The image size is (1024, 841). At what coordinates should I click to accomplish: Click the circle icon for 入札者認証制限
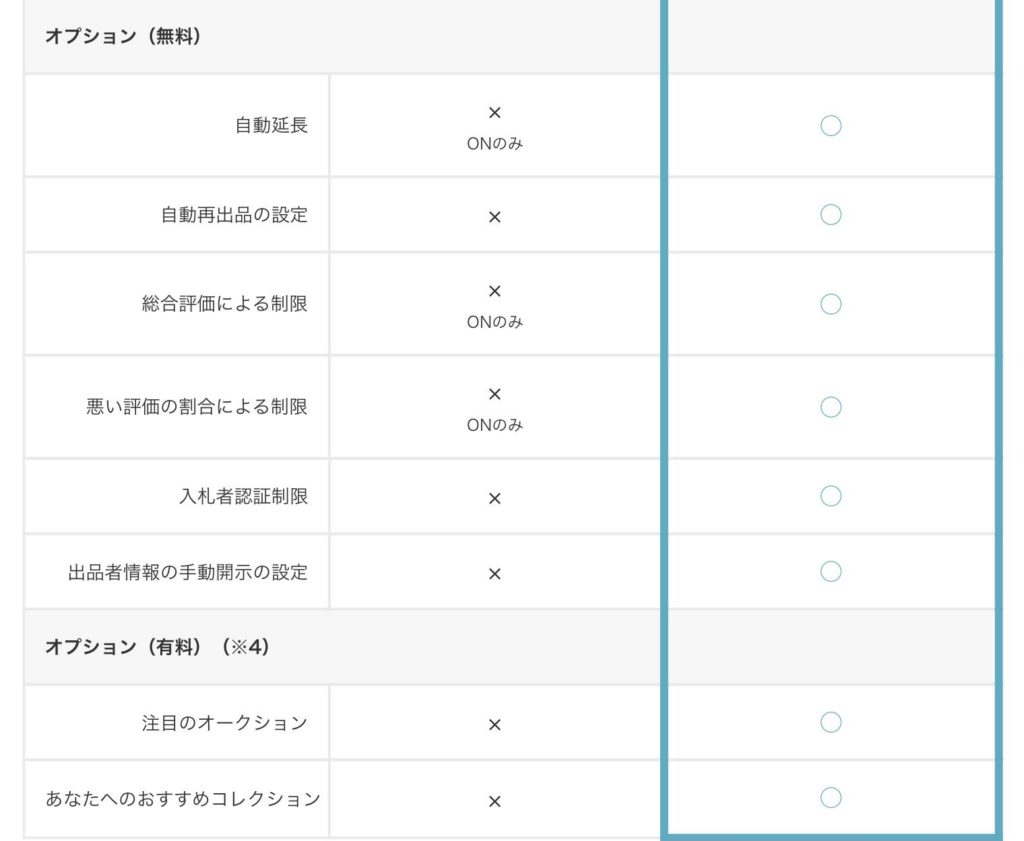pos(830,496)
